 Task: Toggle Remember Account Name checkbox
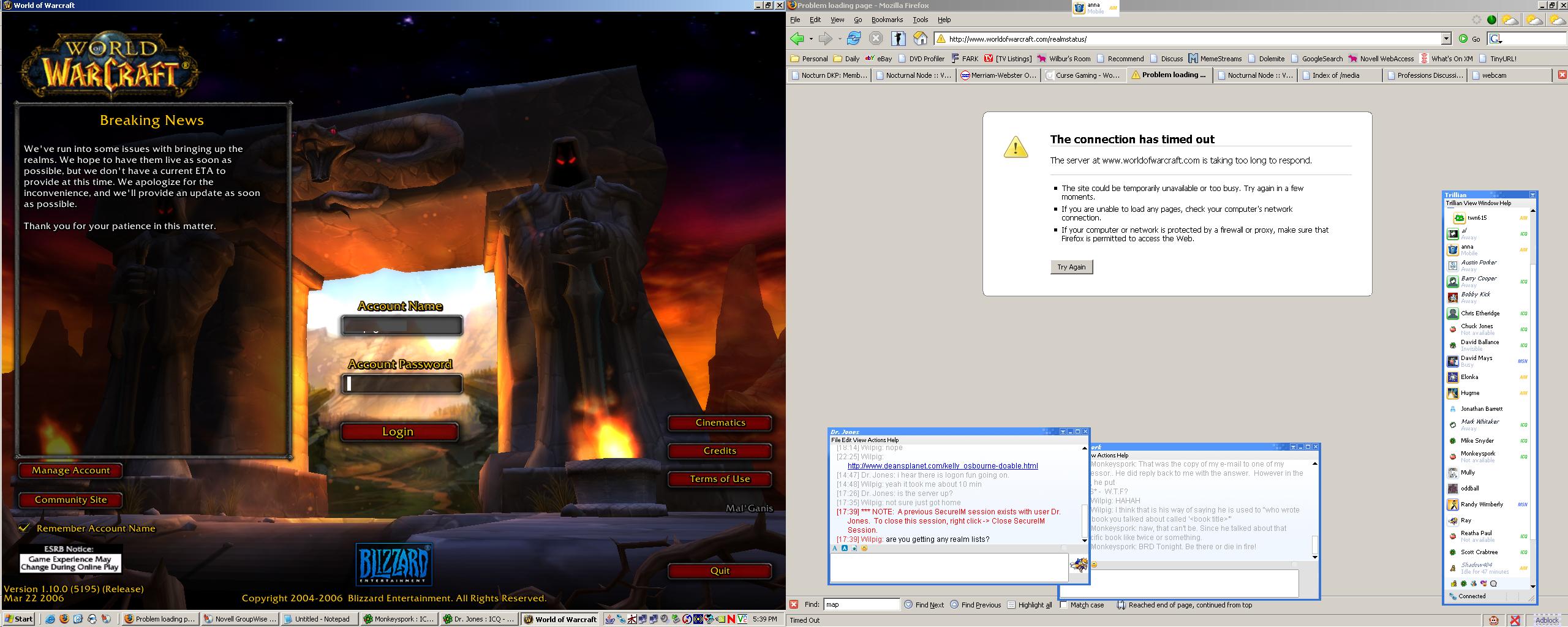pyautogui.click(x=24, y=527)
